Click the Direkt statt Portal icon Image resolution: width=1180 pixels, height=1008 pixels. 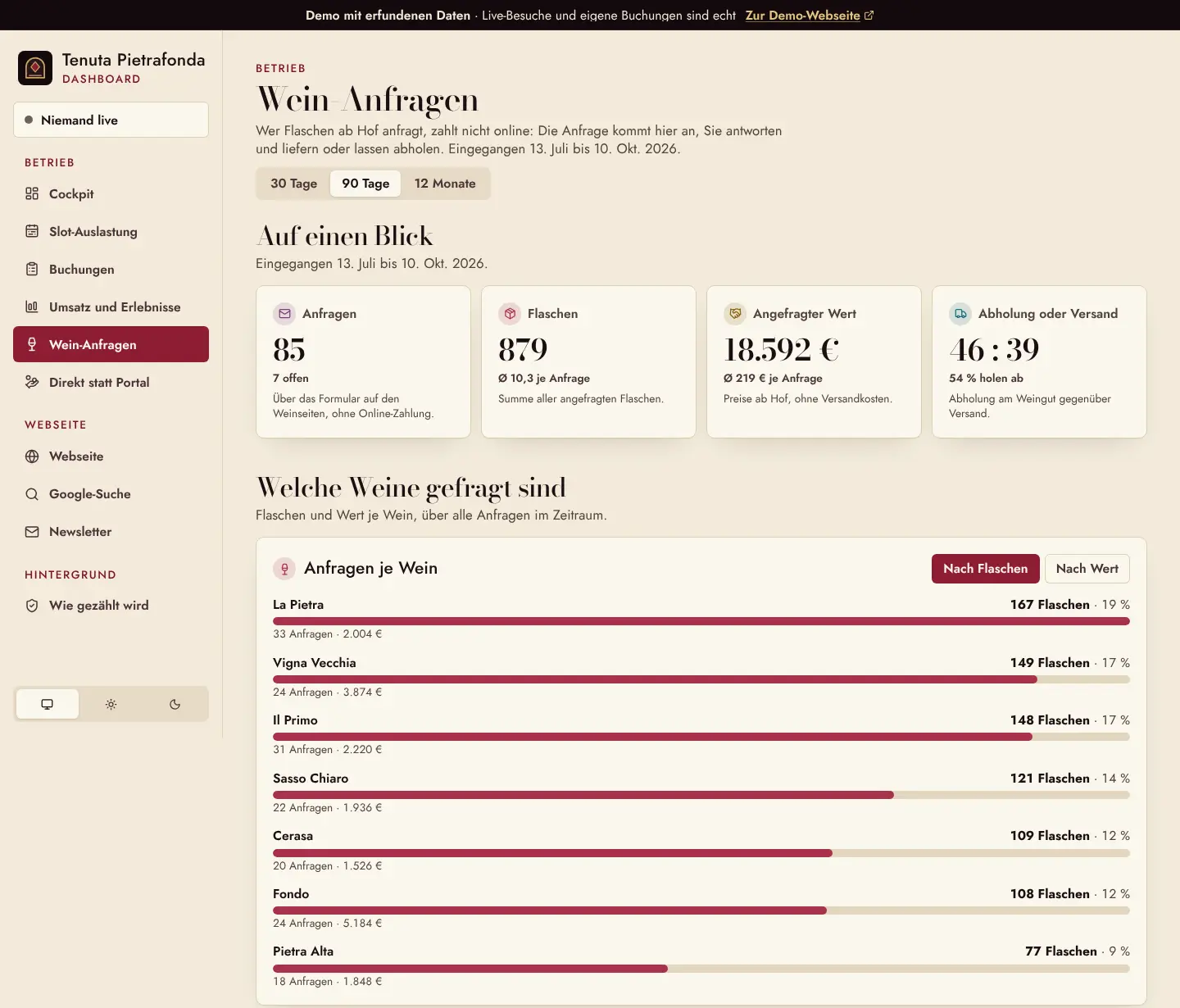click(x=32, y=382)
